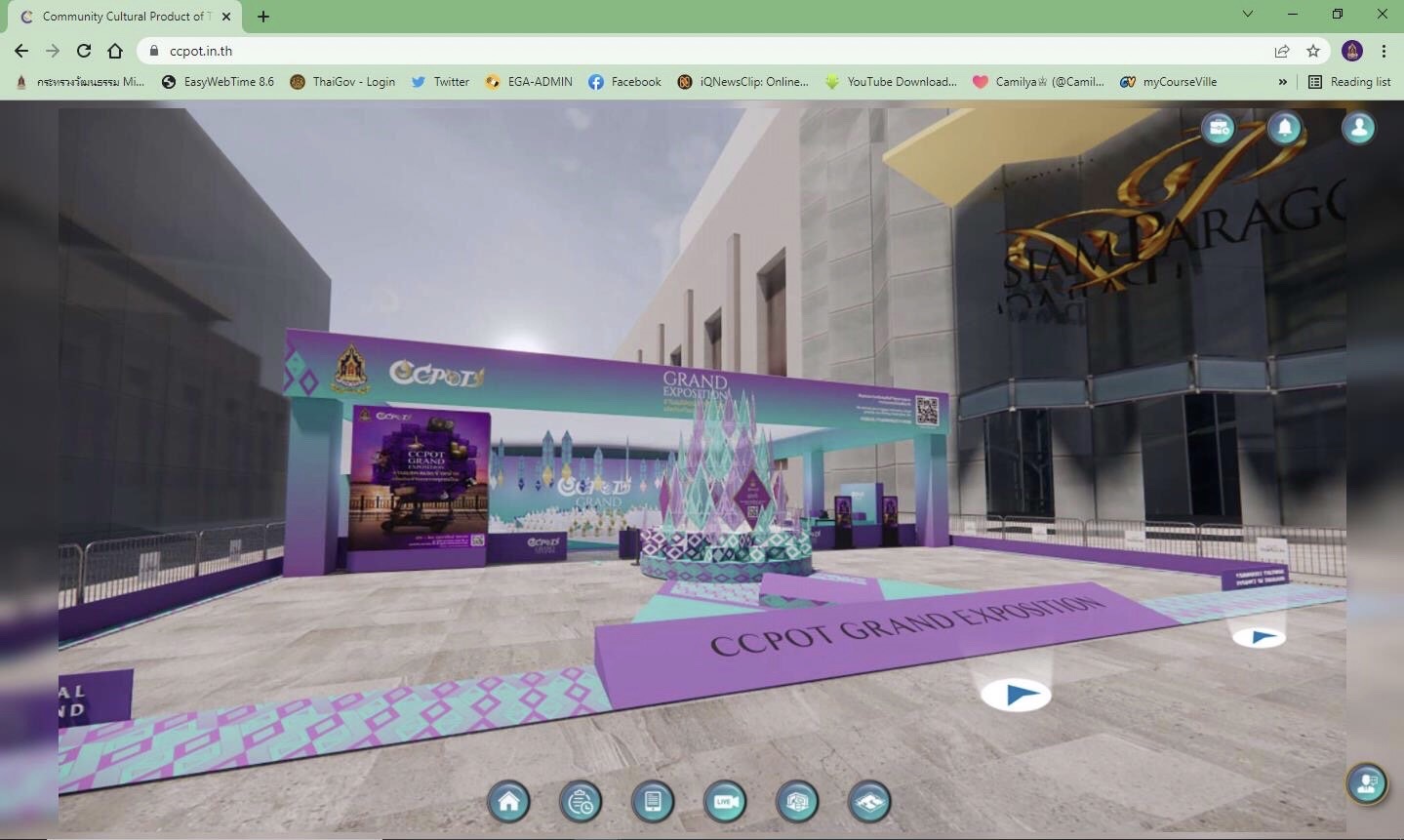Open Camilya bookmark

(x=1038, y=82)
